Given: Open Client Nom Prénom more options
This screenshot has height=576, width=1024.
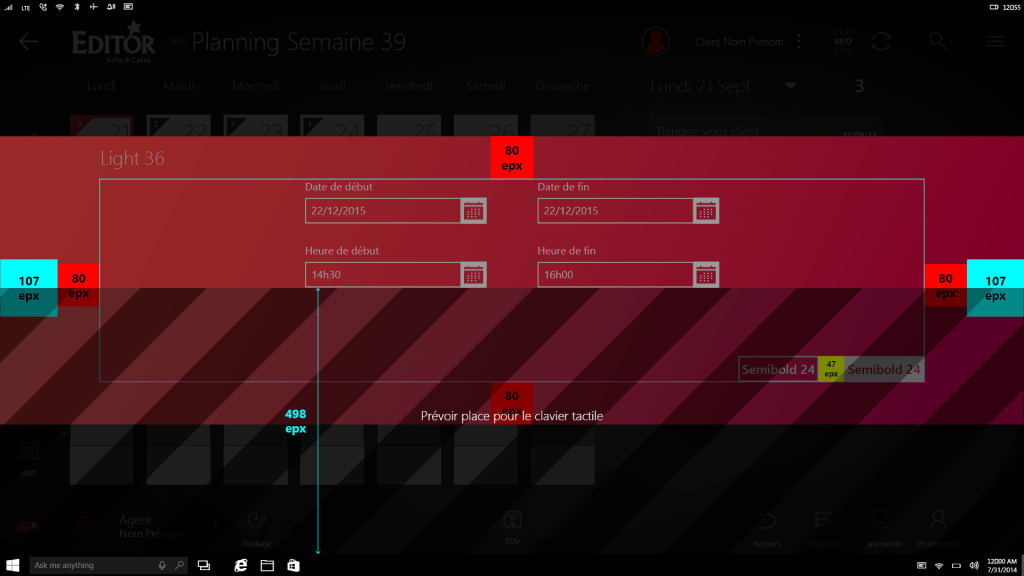Looking at the screenshot, I should [x=798, y=42].
